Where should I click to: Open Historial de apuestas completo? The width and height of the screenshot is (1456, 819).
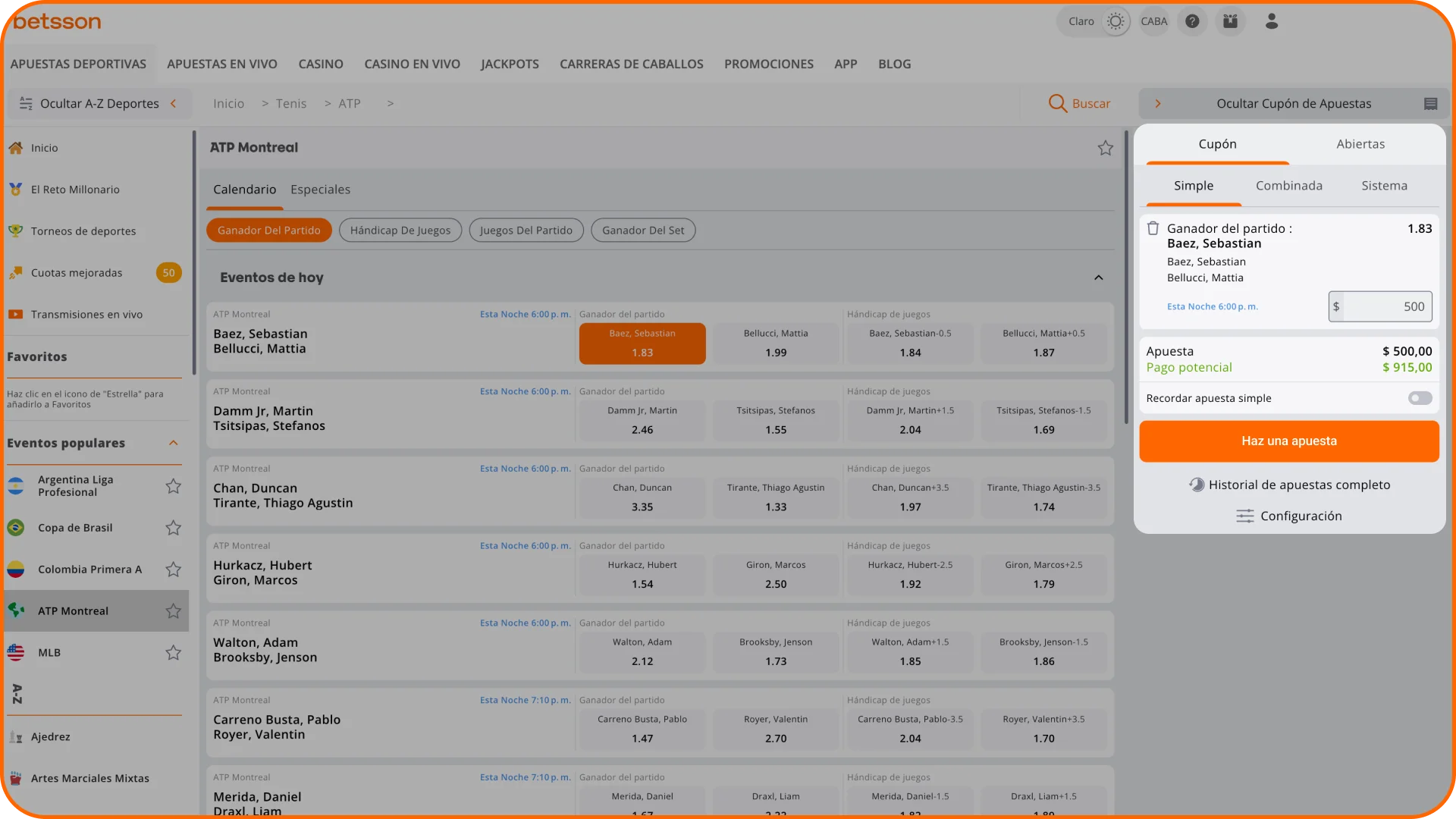click(x=1289, y=485)
